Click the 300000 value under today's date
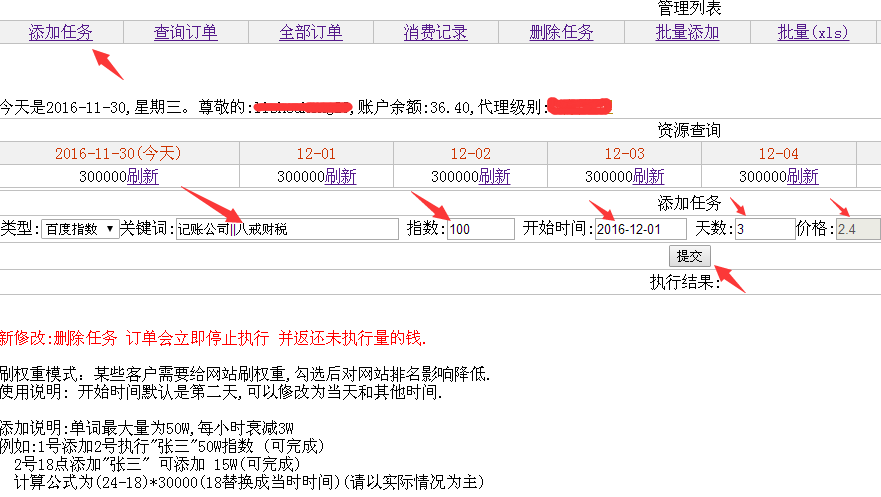 coord(103,177)
